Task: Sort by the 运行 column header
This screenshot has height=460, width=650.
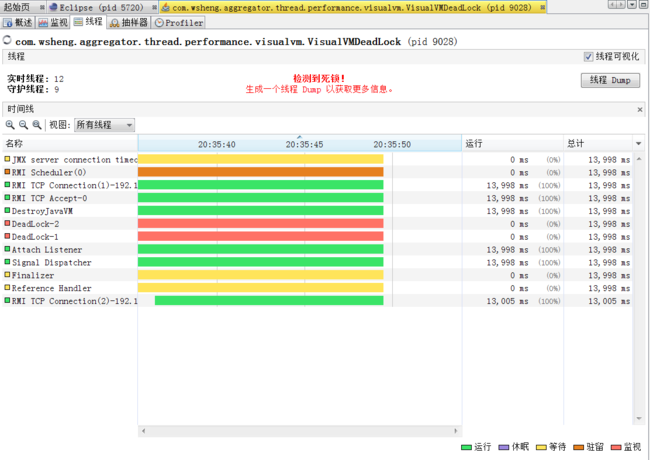Action: (513, 143)
